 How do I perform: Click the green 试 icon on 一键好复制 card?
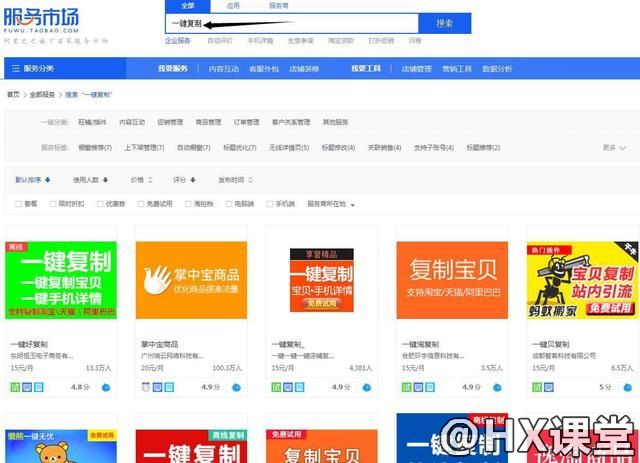(x=15, y=387)
